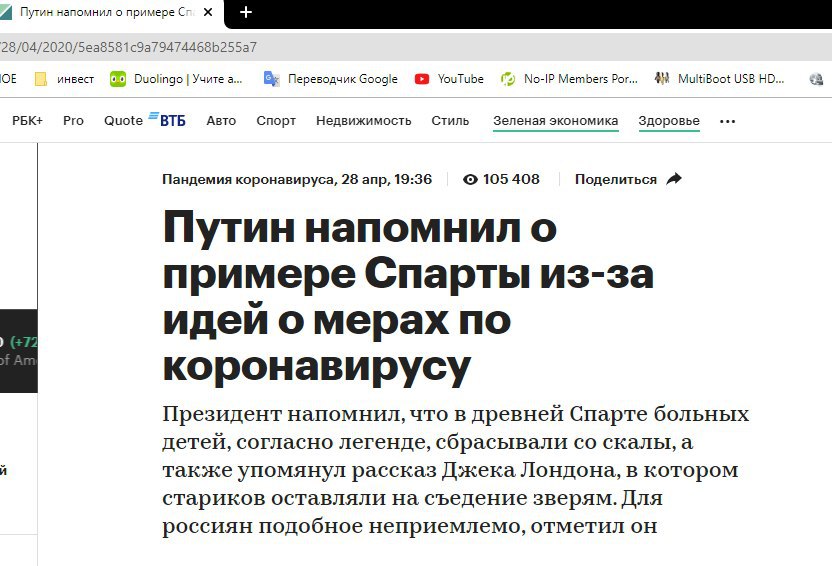Go to the Стиль section

[450, 121]
